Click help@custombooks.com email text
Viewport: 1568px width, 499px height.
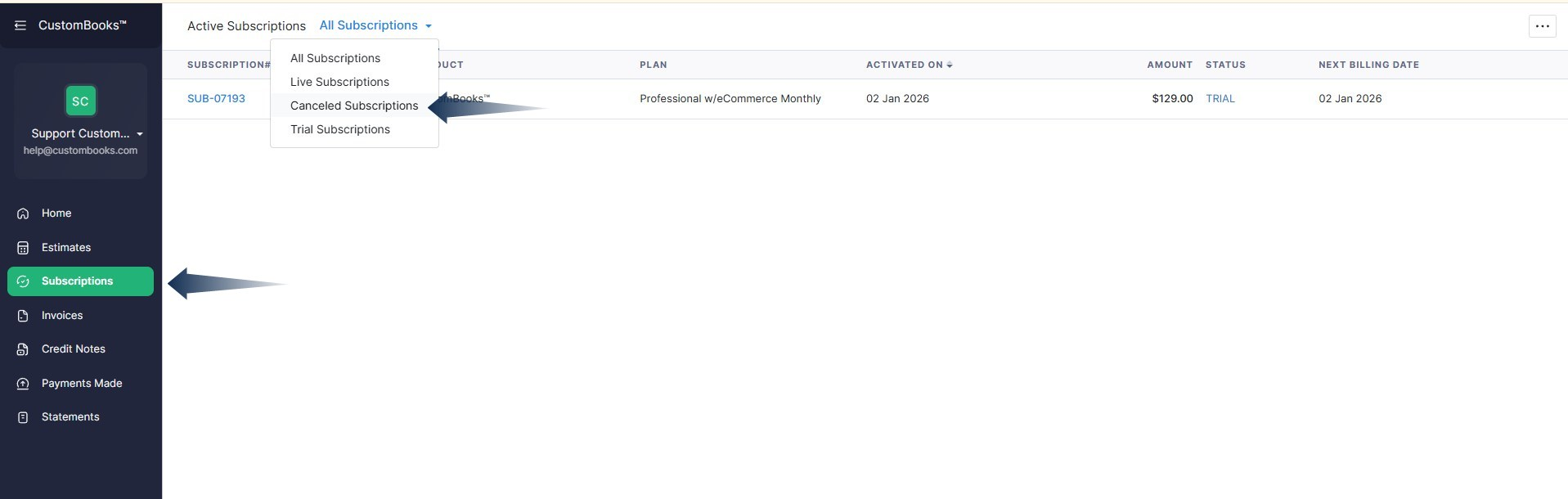[80, 151]
